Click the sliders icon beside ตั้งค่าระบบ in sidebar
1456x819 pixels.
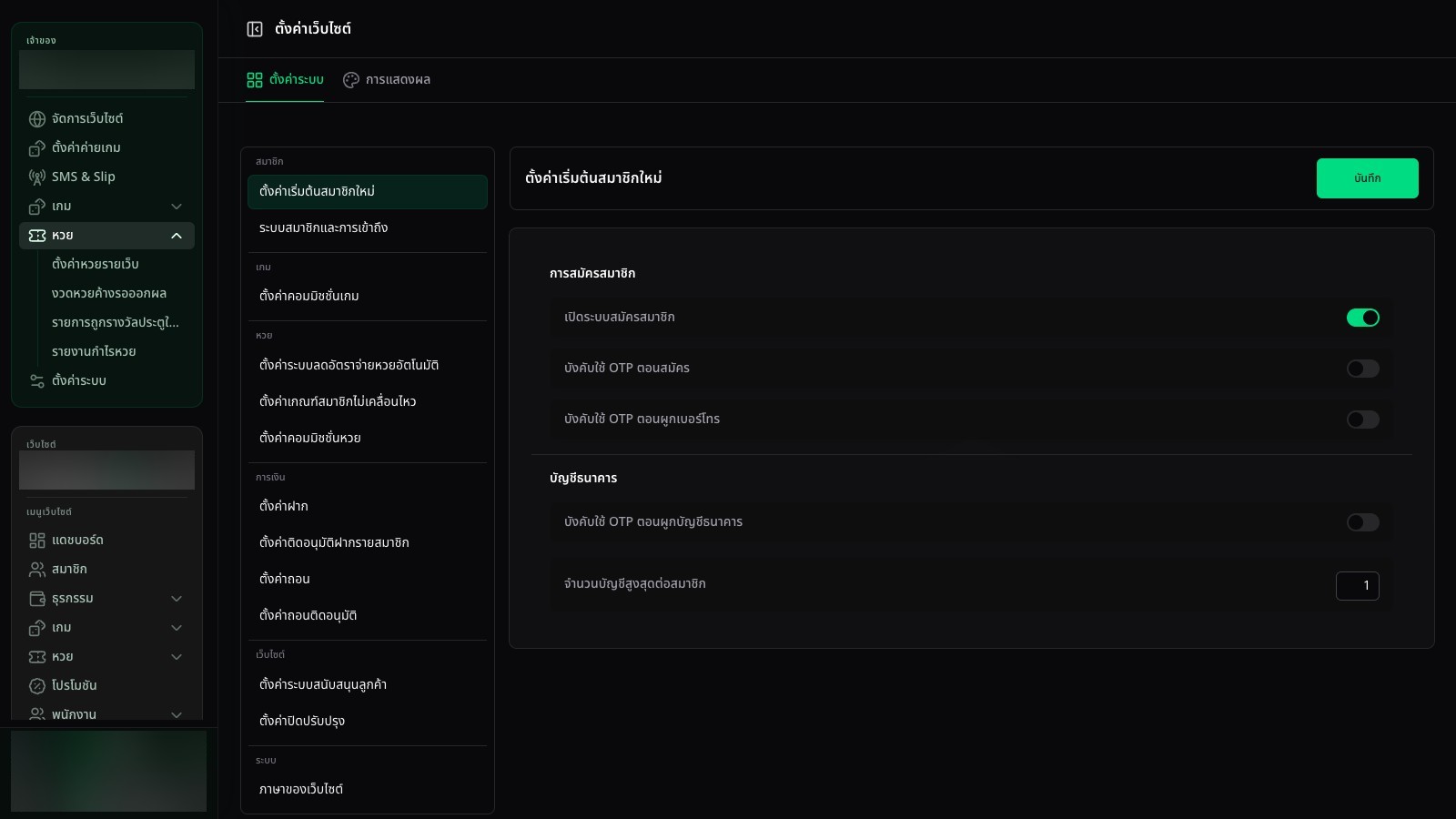[37, 381]
